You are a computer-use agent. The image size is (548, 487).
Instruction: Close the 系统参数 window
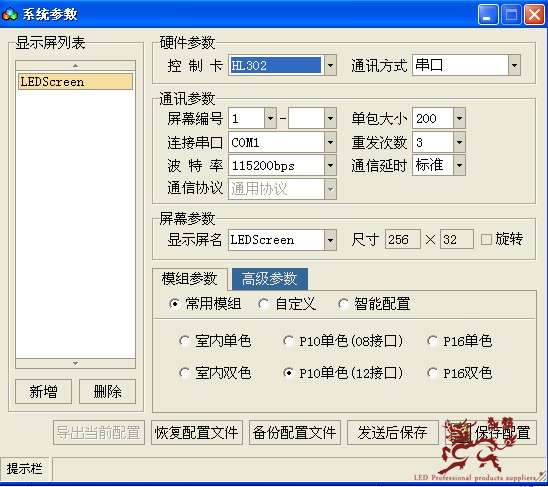(x=534, y=15)
